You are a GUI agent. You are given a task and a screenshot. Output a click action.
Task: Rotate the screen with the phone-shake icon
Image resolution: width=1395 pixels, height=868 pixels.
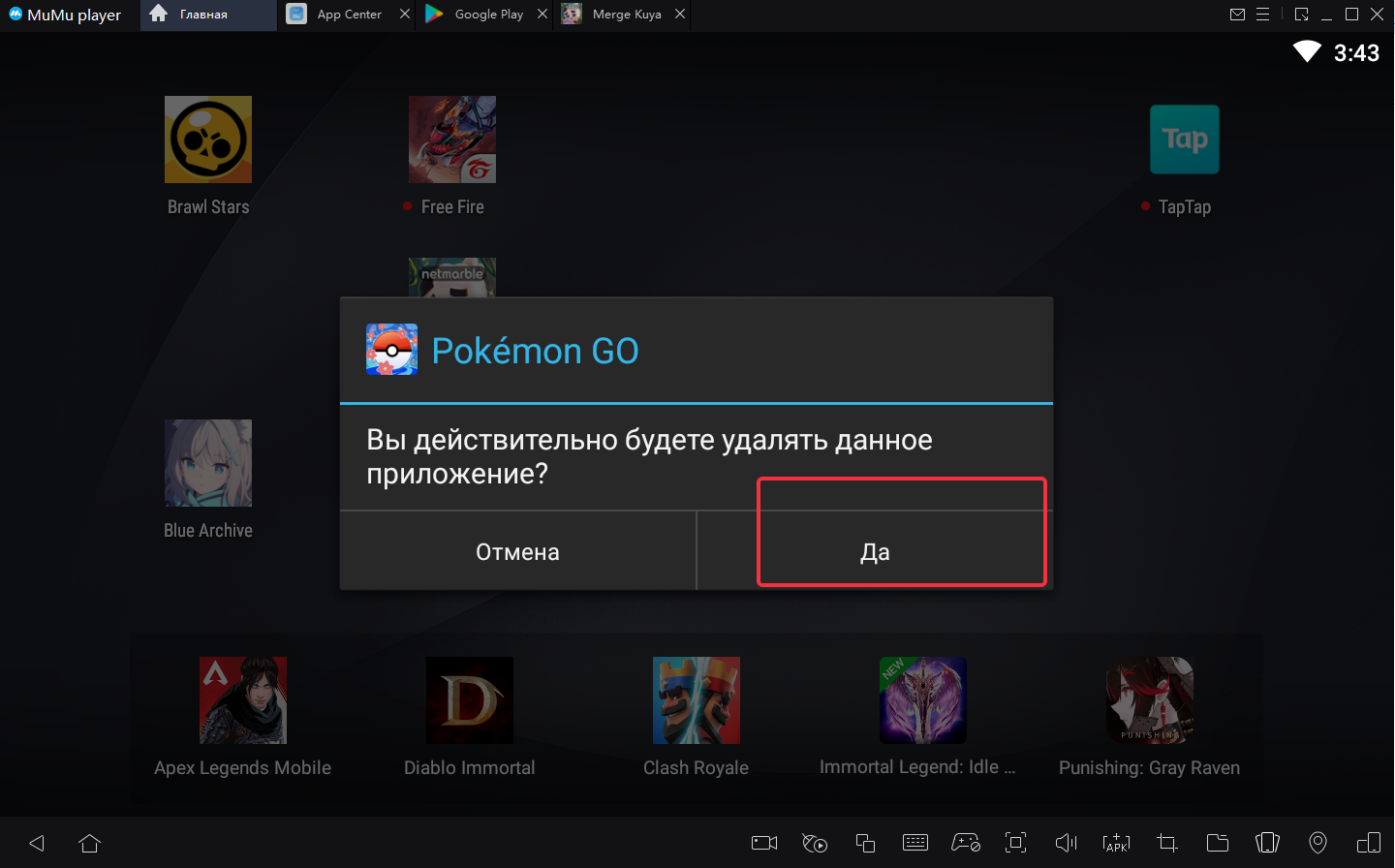click(1267, 843)
